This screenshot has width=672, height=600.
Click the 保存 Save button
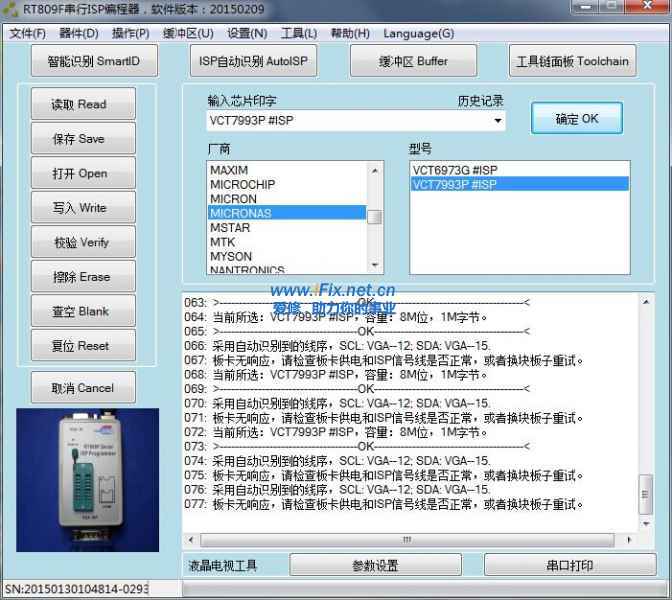tap(83, 138)
